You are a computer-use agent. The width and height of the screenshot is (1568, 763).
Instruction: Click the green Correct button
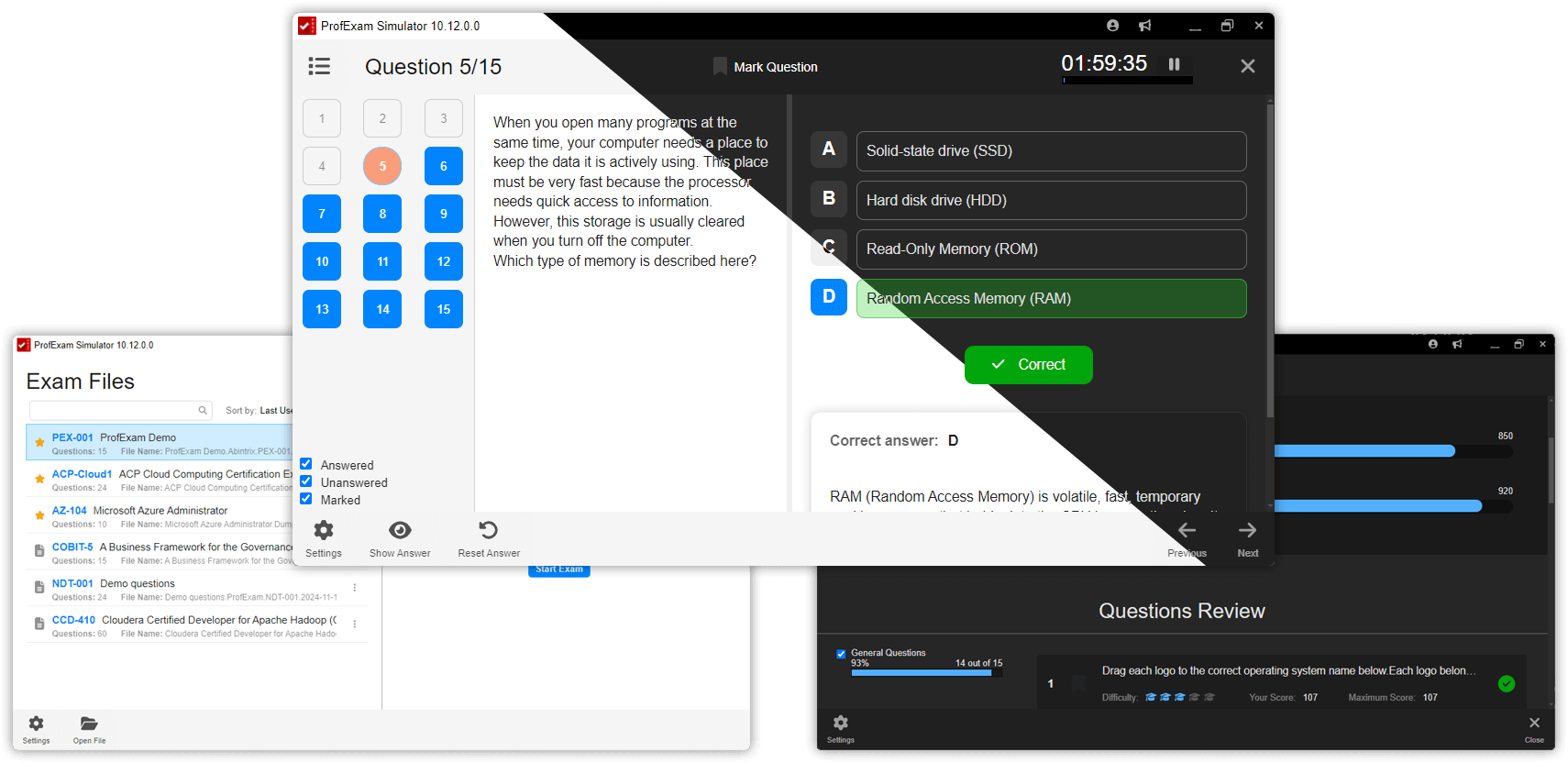(1028, 365)
